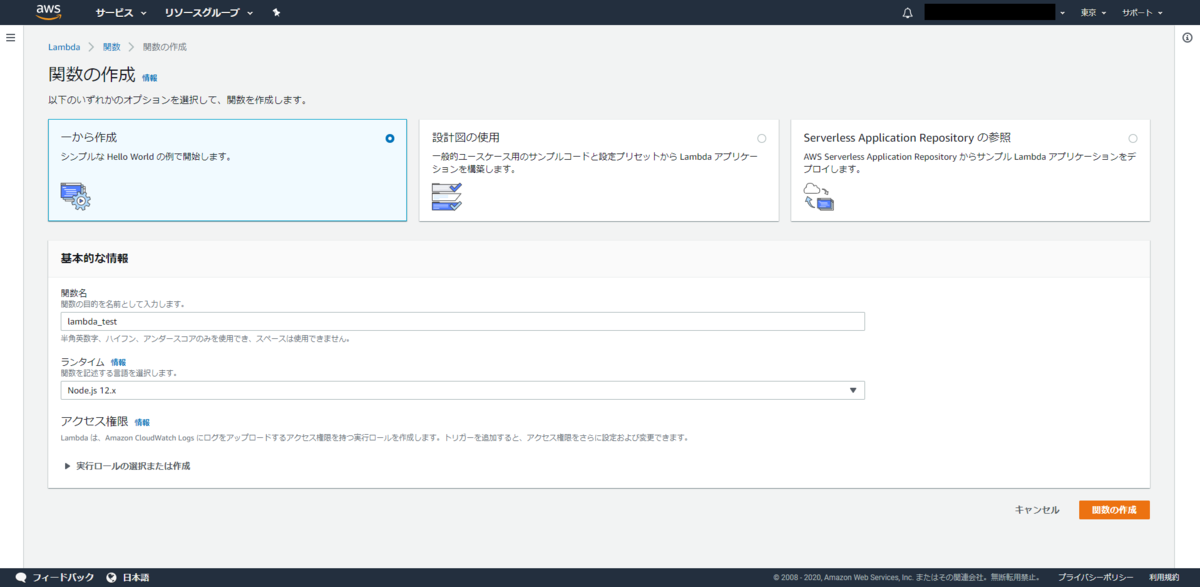Open プライバシーポリシー footer link

(1096, 578)
